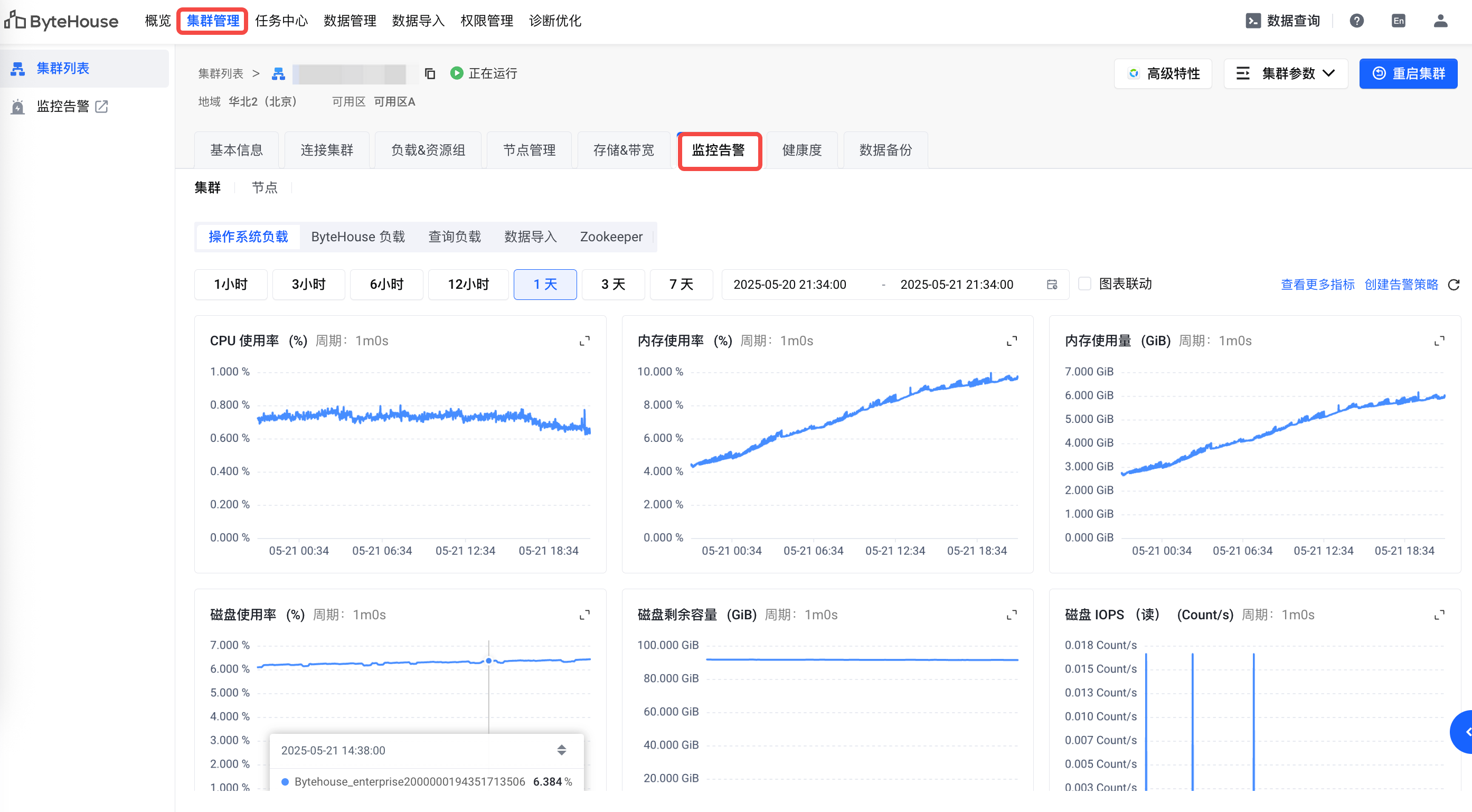
Task: Expand the 内存使用量 chart fullscreen
Action: click(1439, 341)
